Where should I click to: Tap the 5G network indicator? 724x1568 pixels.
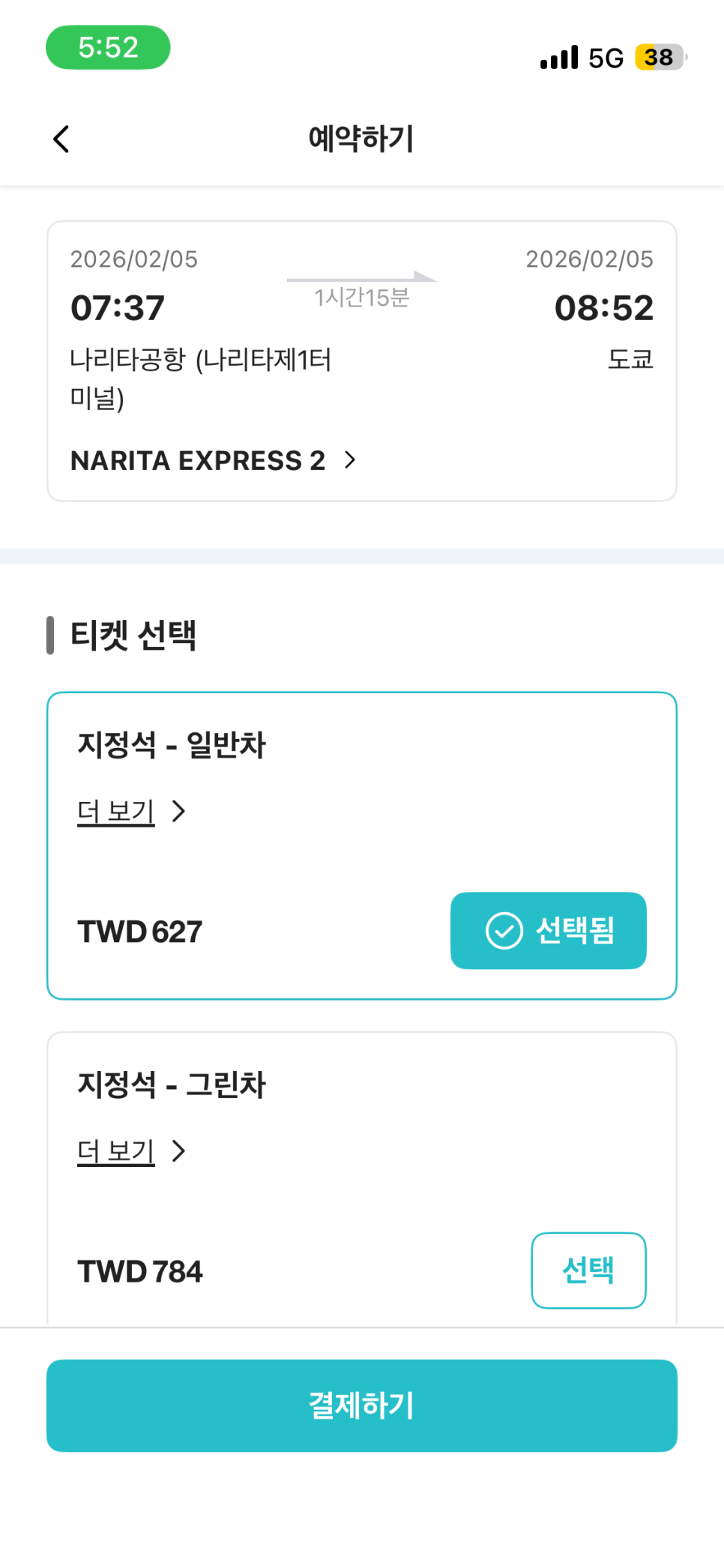pyautogui.click(x=606, y=58)
